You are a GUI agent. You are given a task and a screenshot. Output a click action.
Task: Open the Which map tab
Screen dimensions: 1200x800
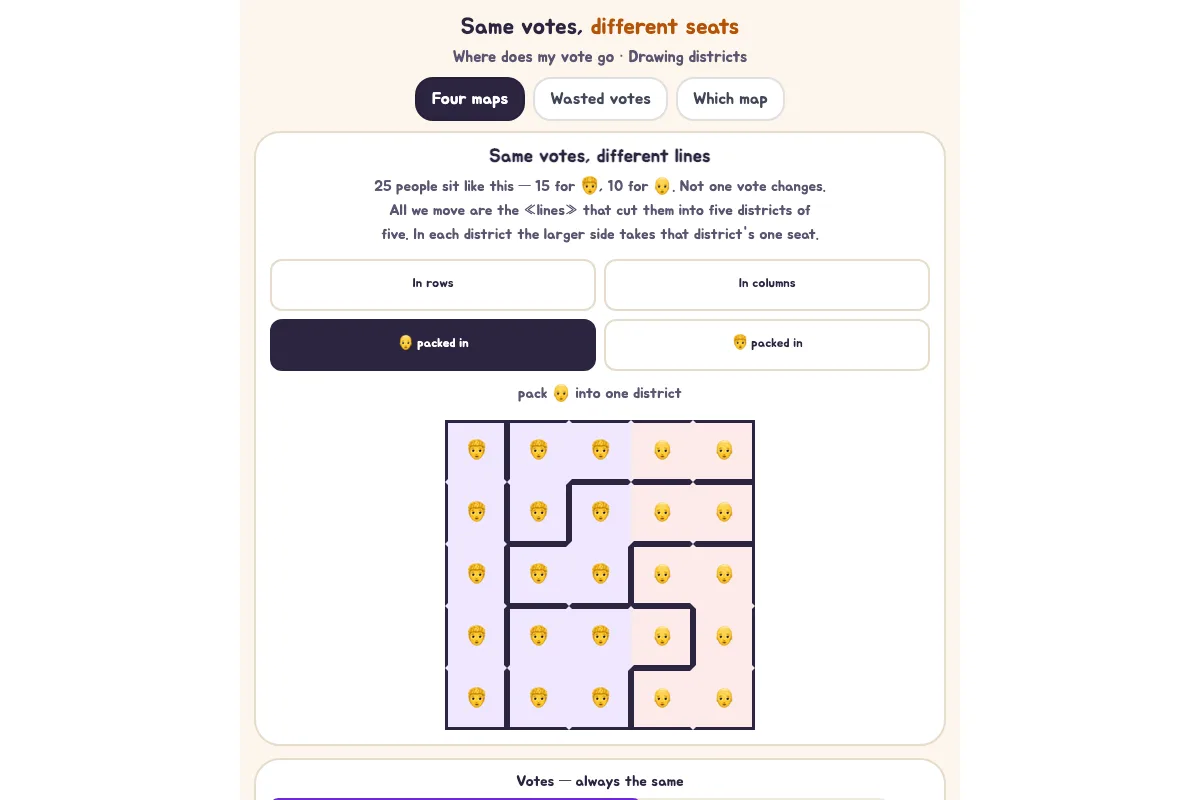click(x=730, y=99)
